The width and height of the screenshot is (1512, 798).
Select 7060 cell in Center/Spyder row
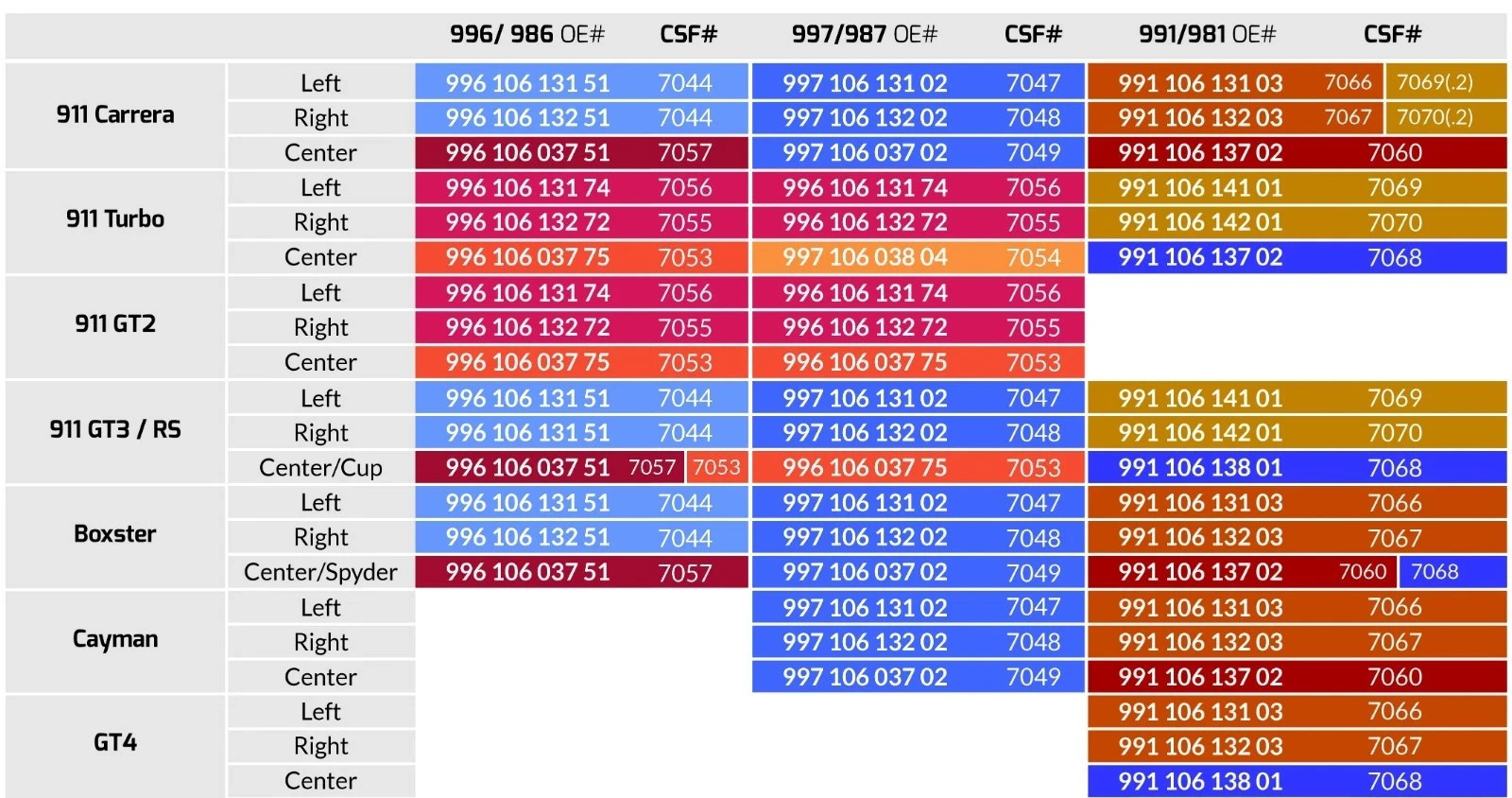coord(1362,572)
